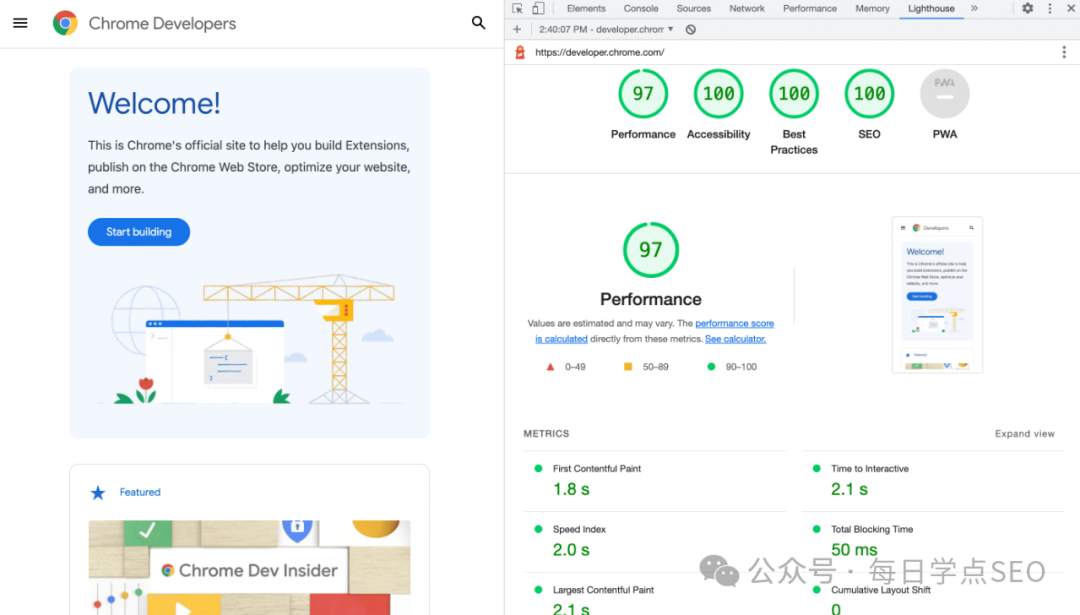Click the First Contentful Paint metric
This screenshot has width=1080, height=615.
click(x=596, y=469)
